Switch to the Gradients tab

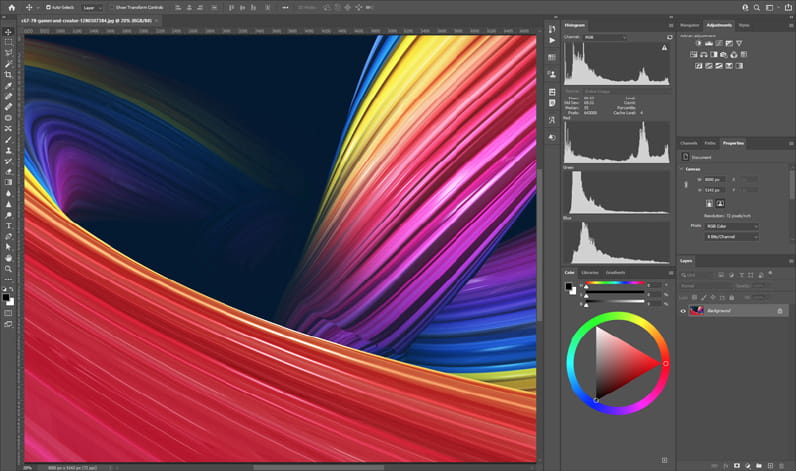click(x=615, y=272)
